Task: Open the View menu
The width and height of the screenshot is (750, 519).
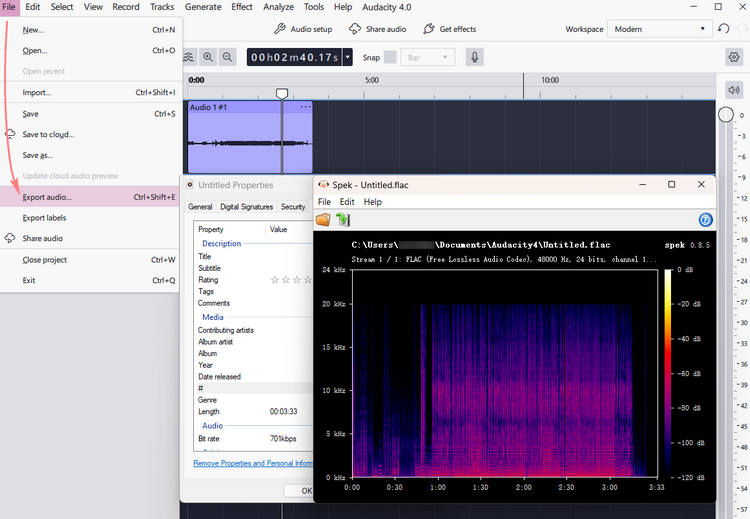Action: coord(93,7)
